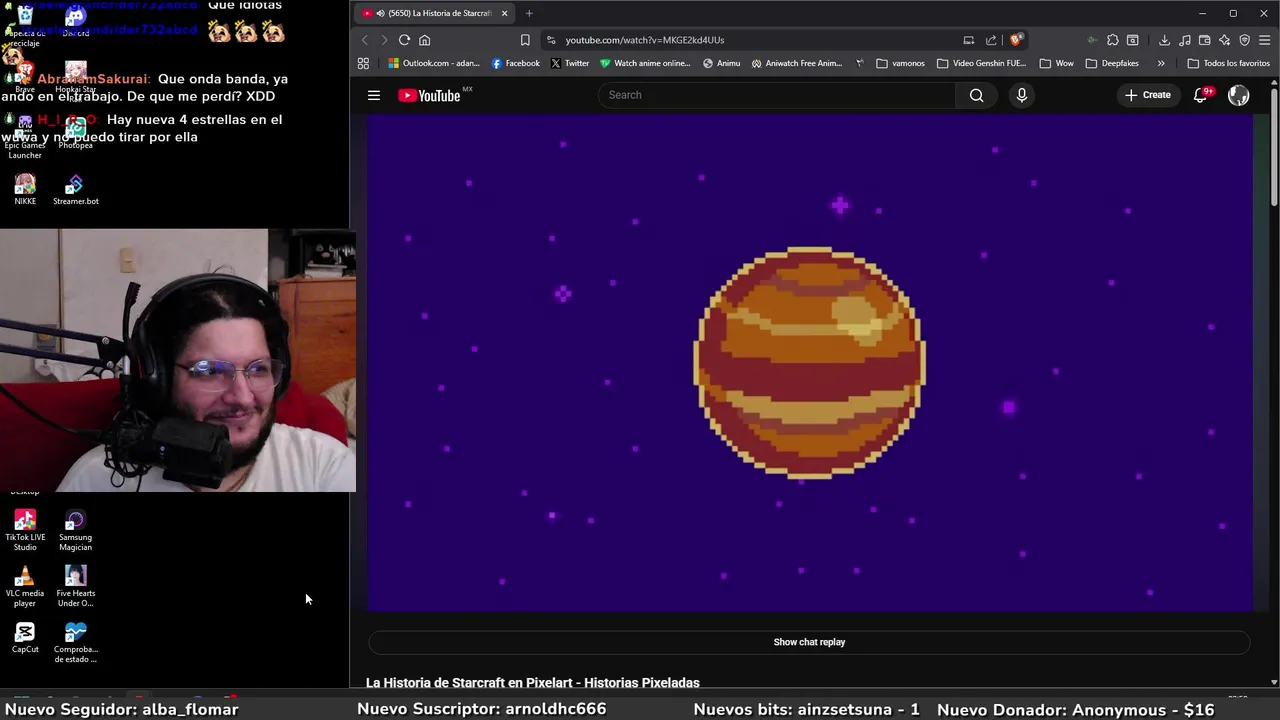Open a new browser tab
This screenshot has height=720, width=1280.
(x=529, y=13)
